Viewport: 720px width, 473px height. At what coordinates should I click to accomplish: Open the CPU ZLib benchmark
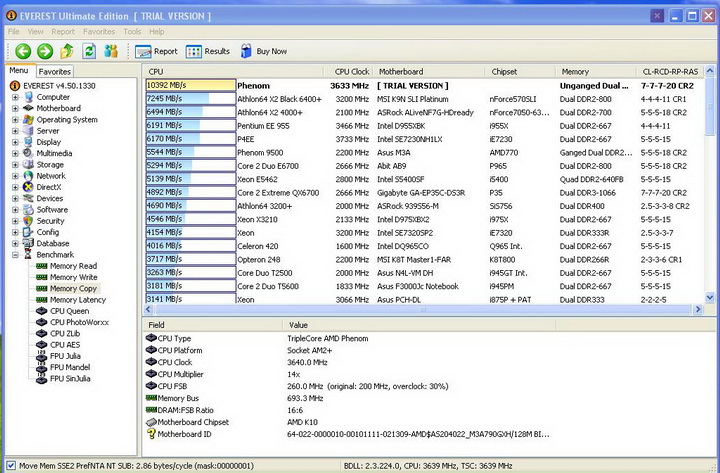tap(58, 333)
